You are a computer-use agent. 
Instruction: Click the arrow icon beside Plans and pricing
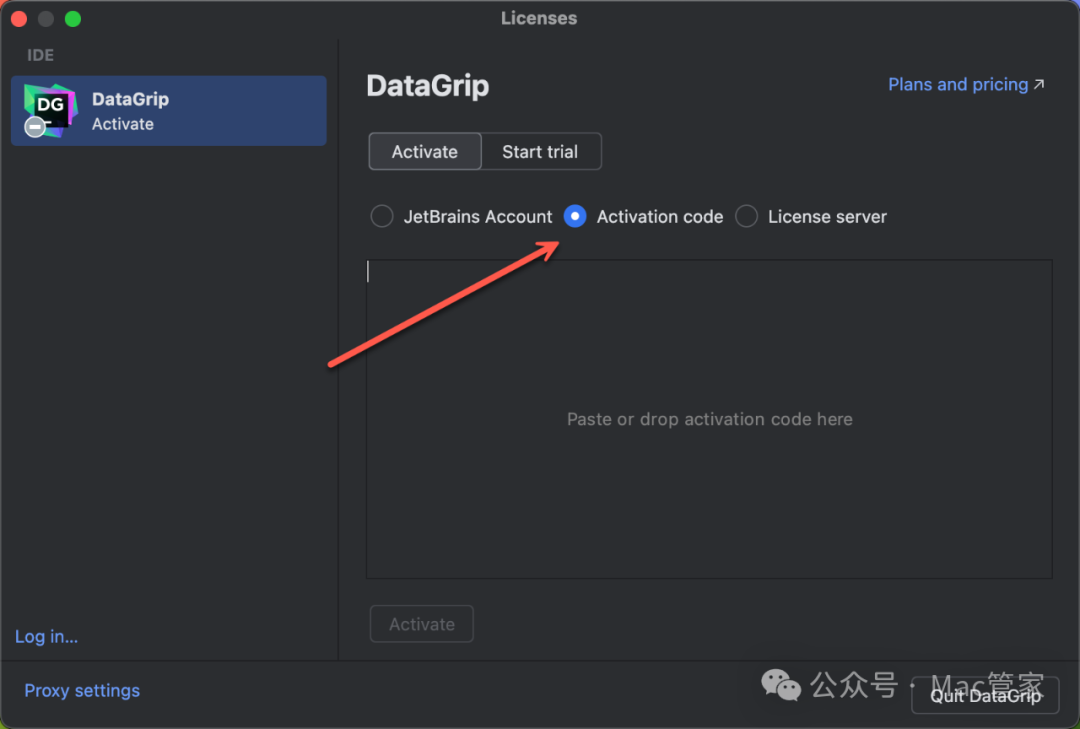pos(1039,85)
